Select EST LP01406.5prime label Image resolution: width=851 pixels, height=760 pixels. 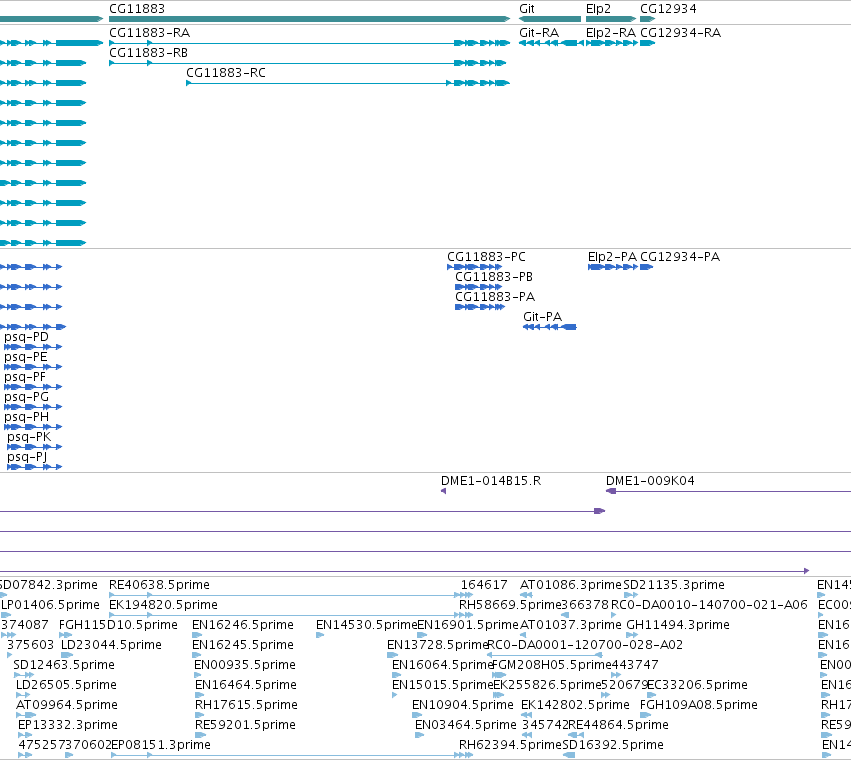pyautogui.click(x=50, y=605)
